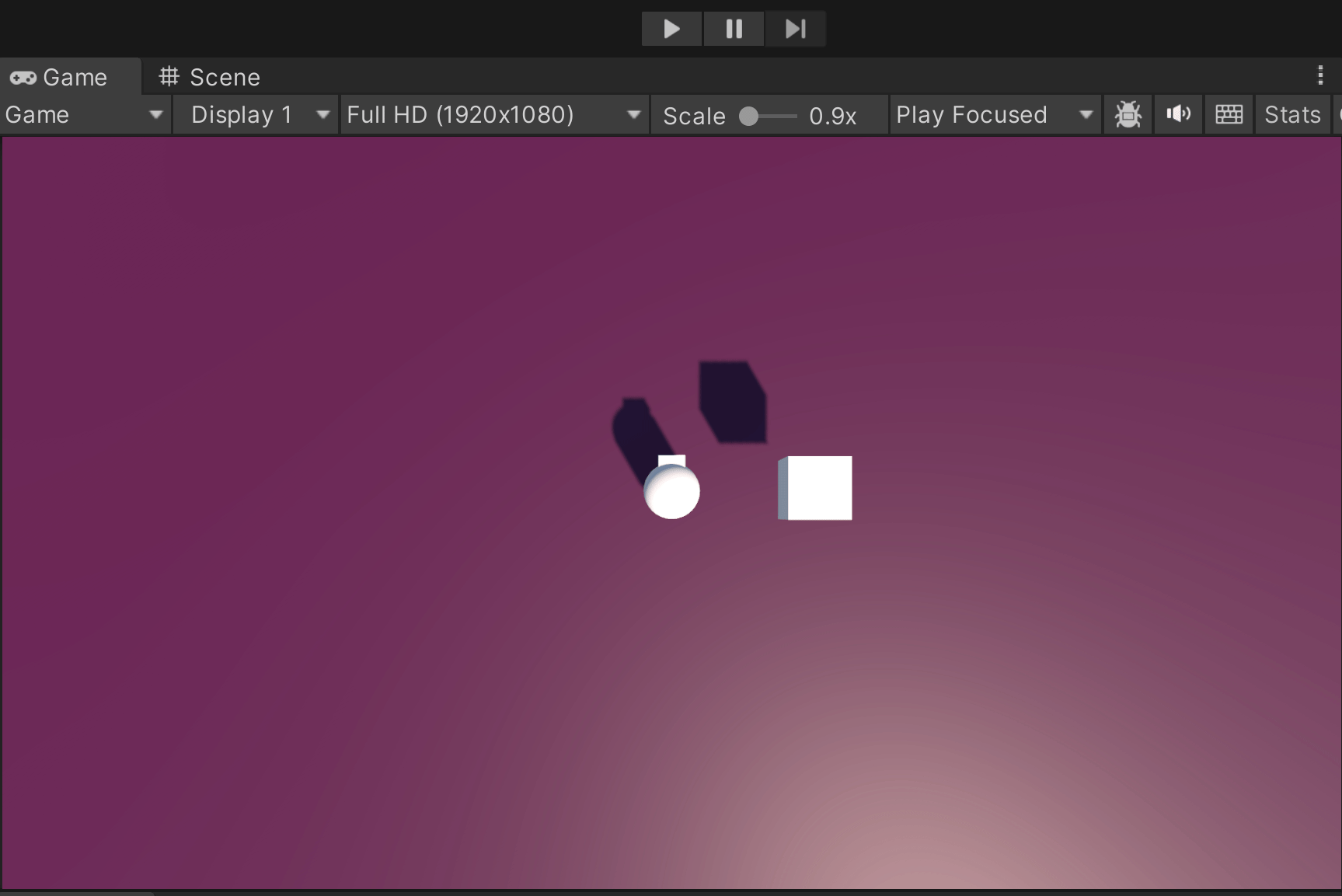The width and height of the screenshot is (1342, 896).
Task: Click the on-screen keyboard icon
Action: pos(1228,114)
